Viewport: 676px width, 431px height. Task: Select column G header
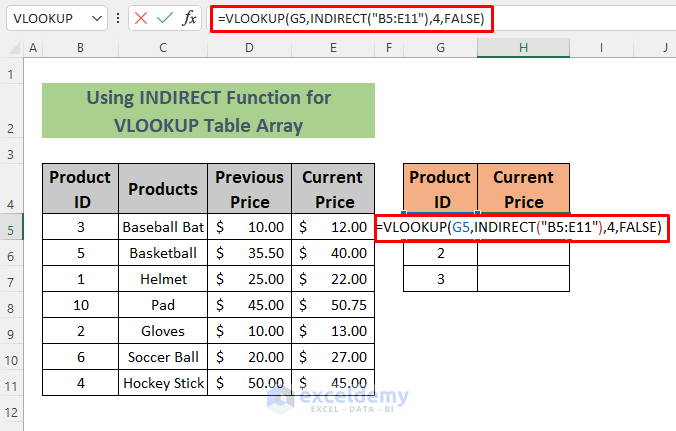click(440, 48)
